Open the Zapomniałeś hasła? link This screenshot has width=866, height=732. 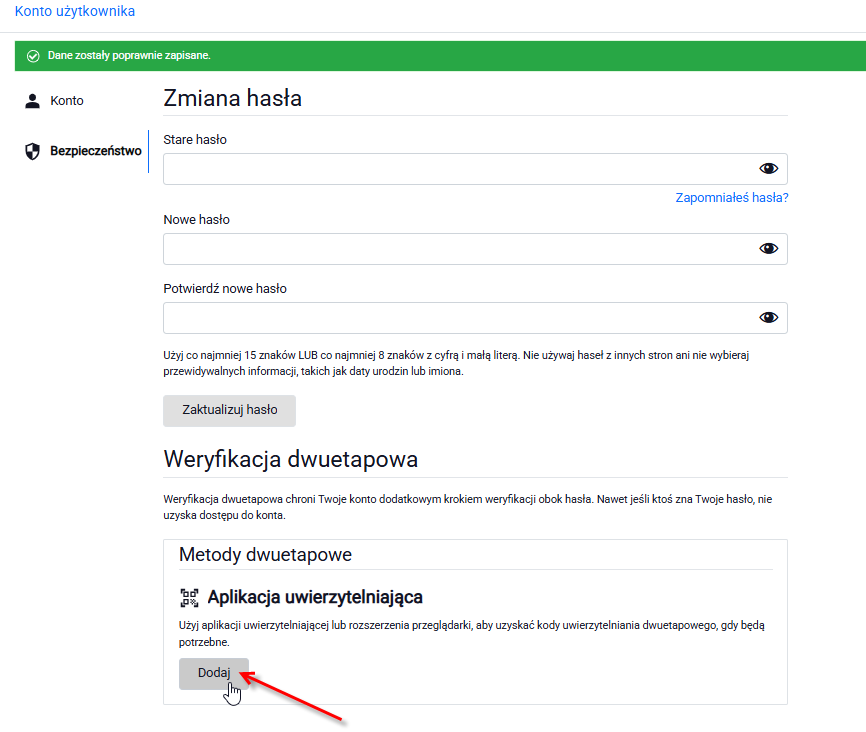point(732,198)
